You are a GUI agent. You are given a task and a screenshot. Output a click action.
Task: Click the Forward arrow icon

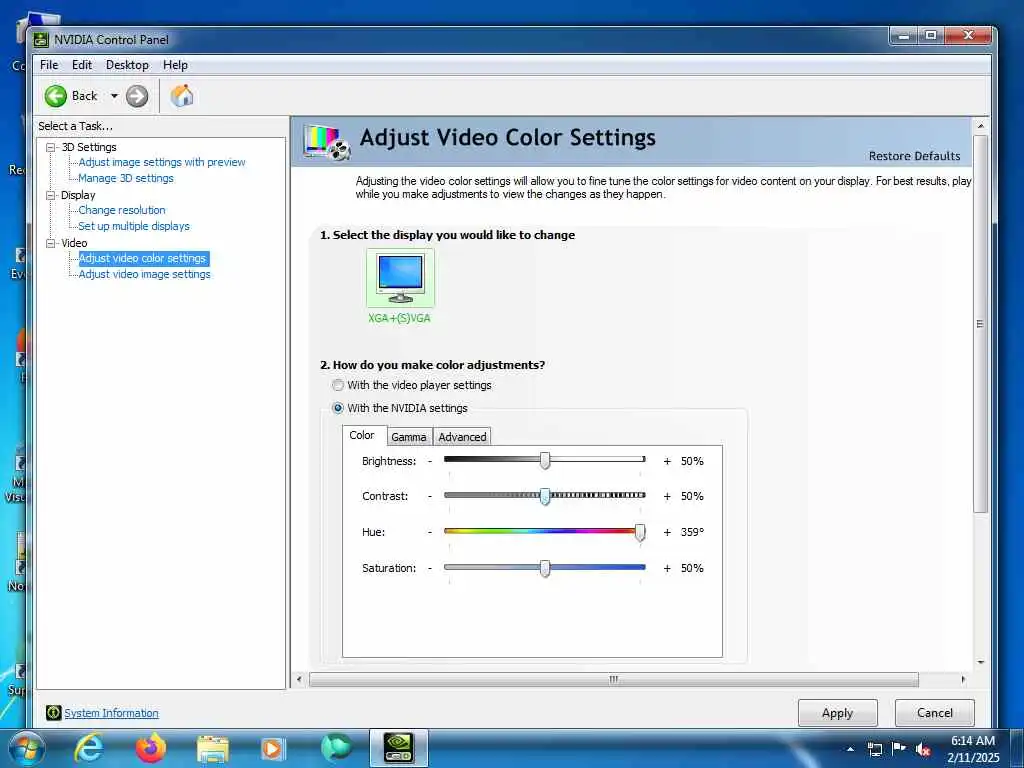coord(136,96)
